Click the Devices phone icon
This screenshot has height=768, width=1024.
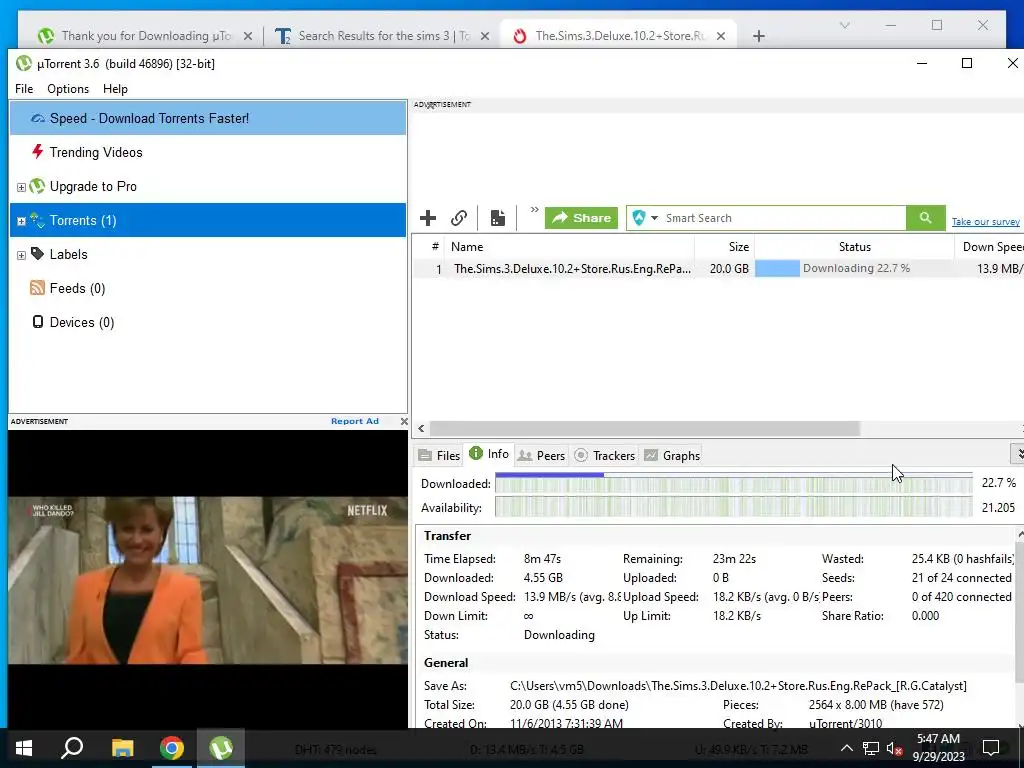38,321
